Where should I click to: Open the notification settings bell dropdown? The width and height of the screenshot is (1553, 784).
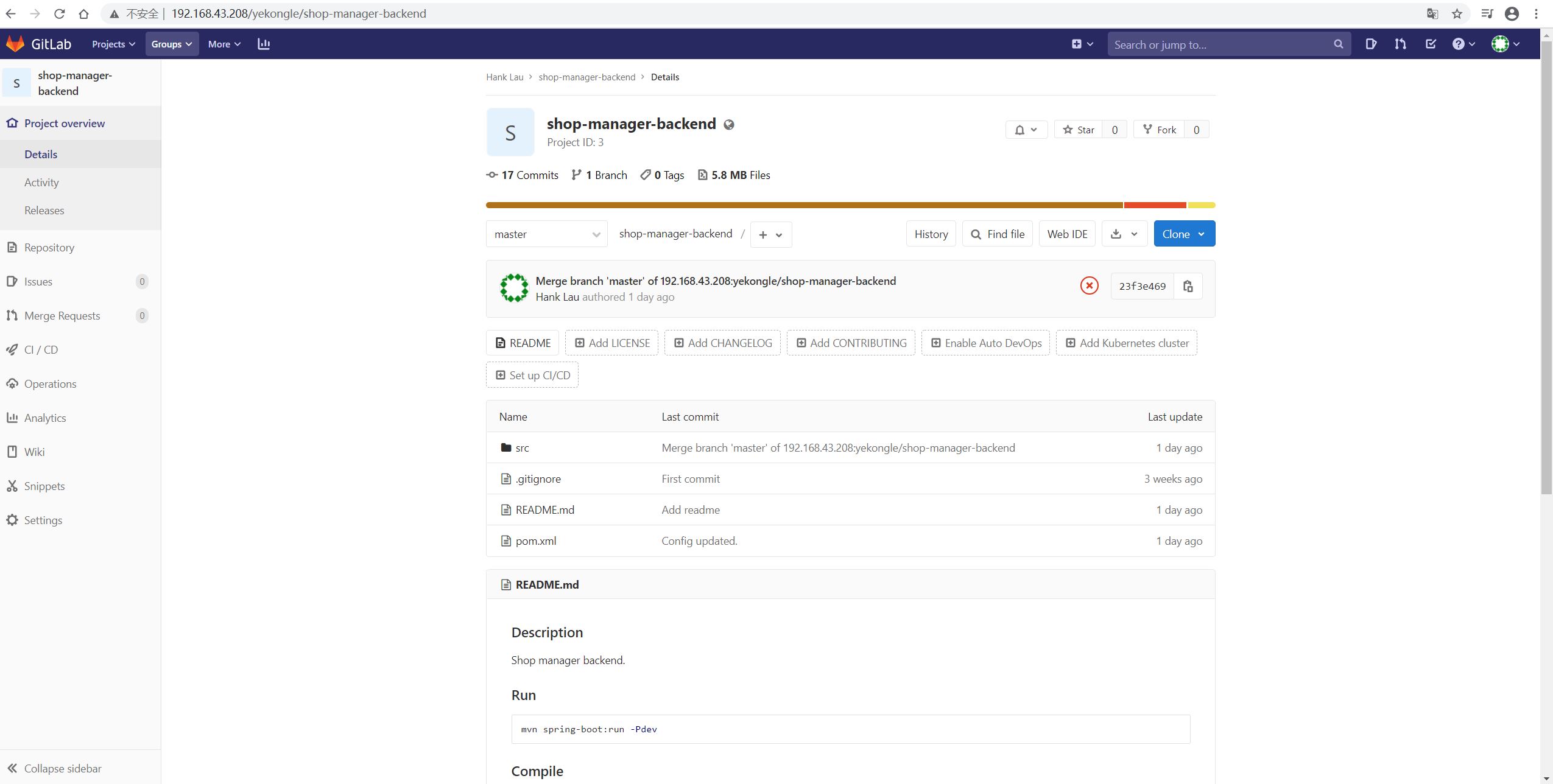pos(1026,130)
